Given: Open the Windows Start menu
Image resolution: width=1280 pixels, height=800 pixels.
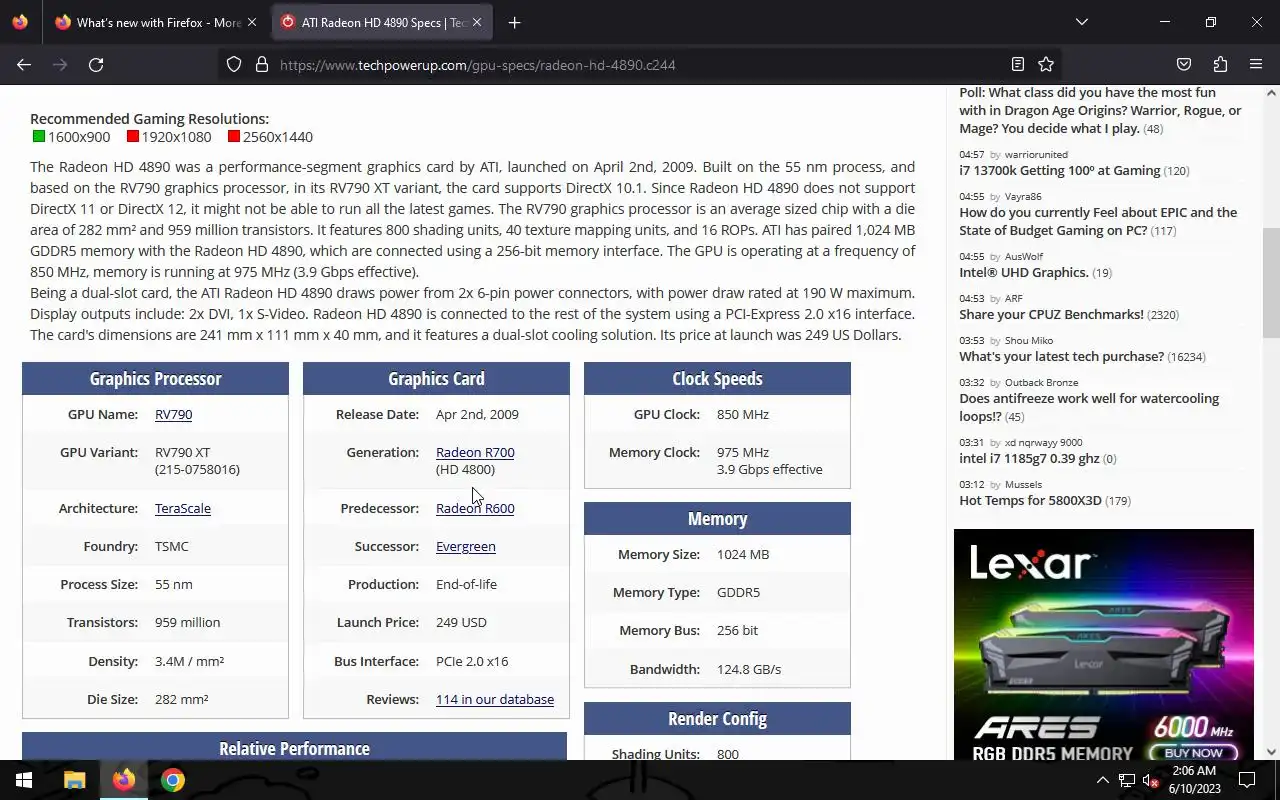Looking at the screenshot, I should tap(24, 780).
